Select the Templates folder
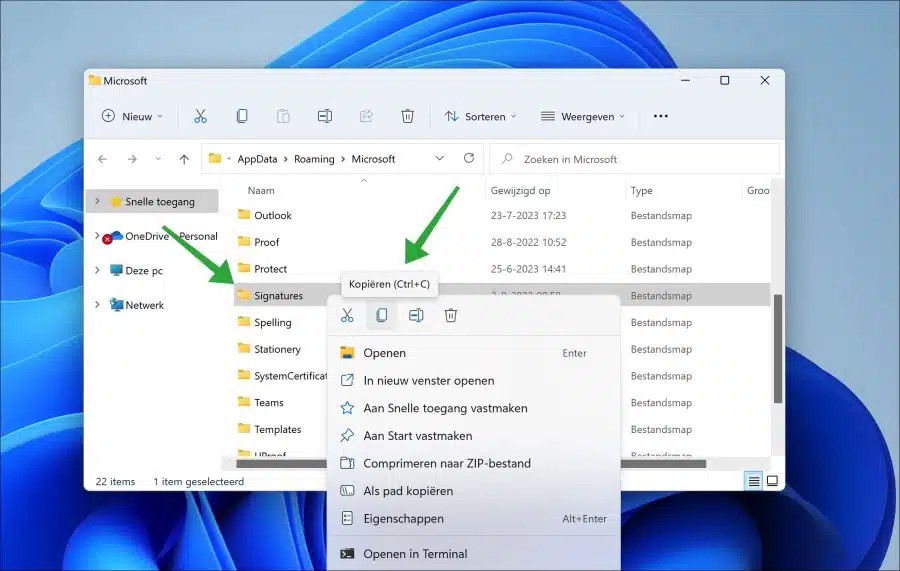The width and height of the screenshot is (900, 571). (277, 429)
